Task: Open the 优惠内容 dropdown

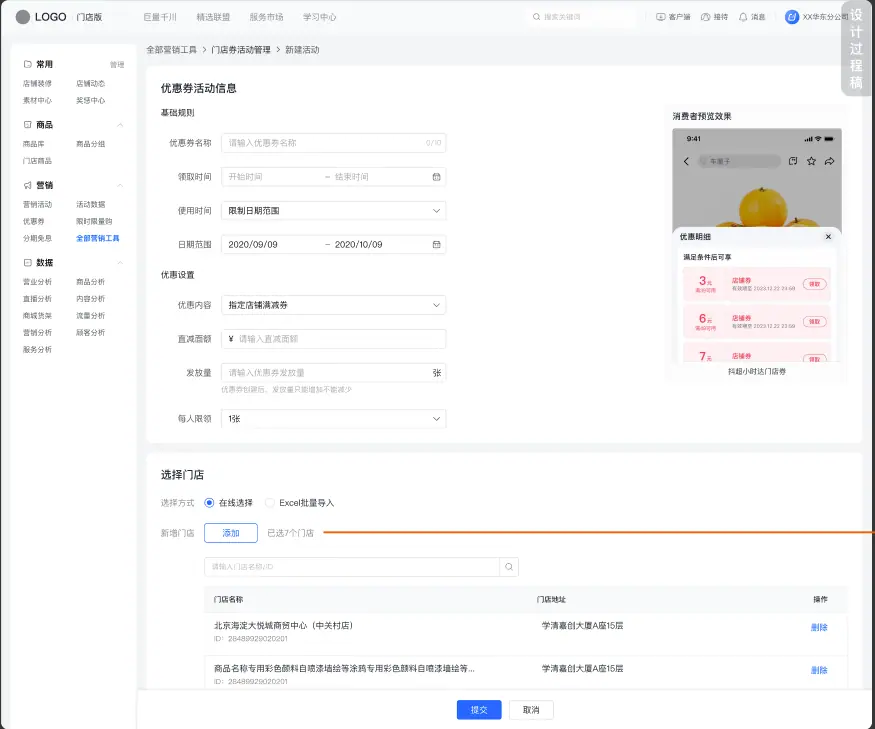Action: pos(334,305)
